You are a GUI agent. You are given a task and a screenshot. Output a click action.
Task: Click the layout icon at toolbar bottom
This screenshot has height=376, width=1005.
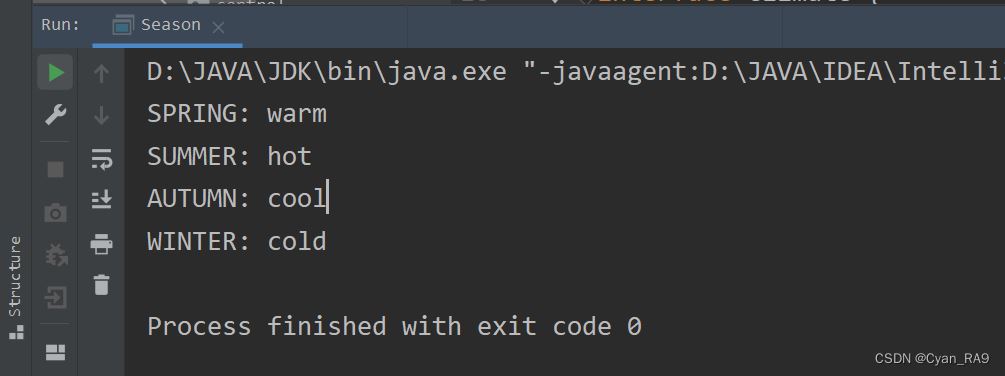coord(56,352)
